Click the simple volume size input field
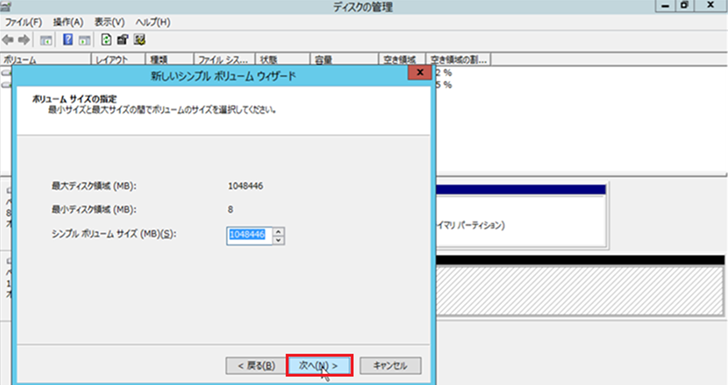This screenshot has height=385, width=728. pyautogui.click(x=249, y=235)
